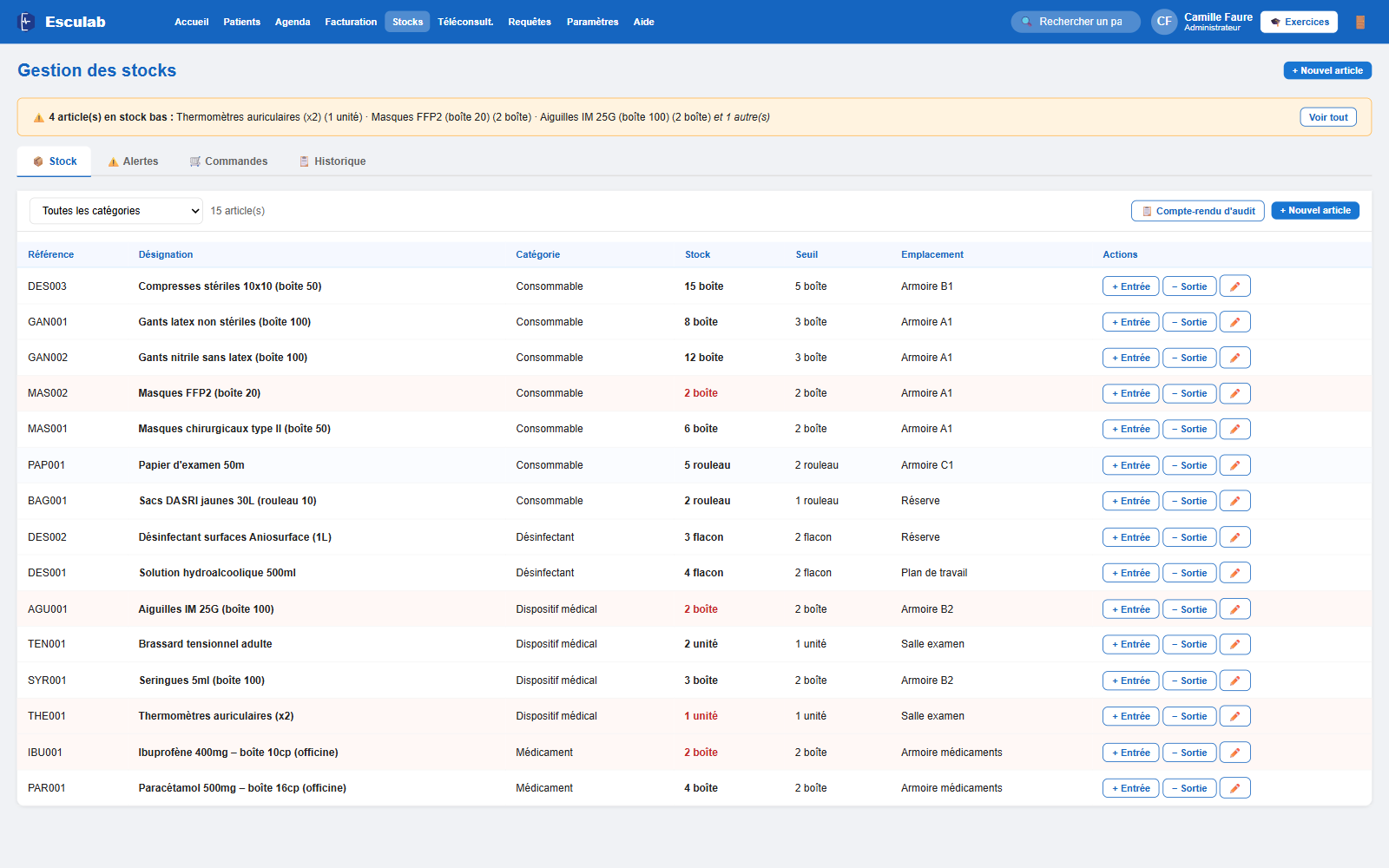This screenshot has height=868, width=1389.
Task: Record Sortie for Seringues 5ml
Action: tap(1189, 681)
